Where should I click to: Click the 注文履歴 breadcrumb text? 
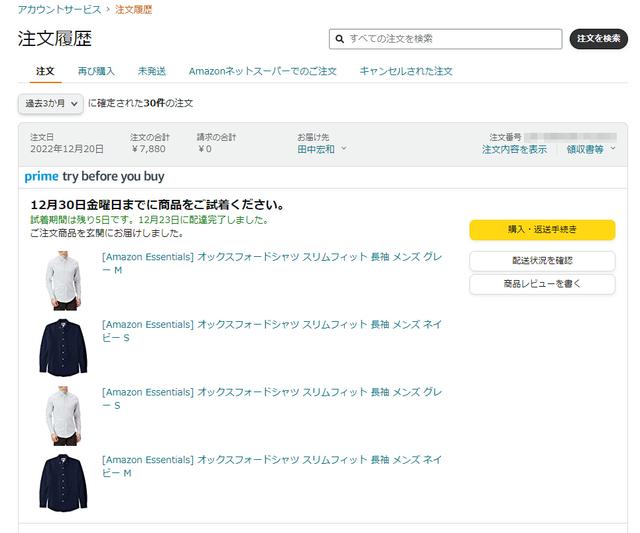tap(133, 9)
